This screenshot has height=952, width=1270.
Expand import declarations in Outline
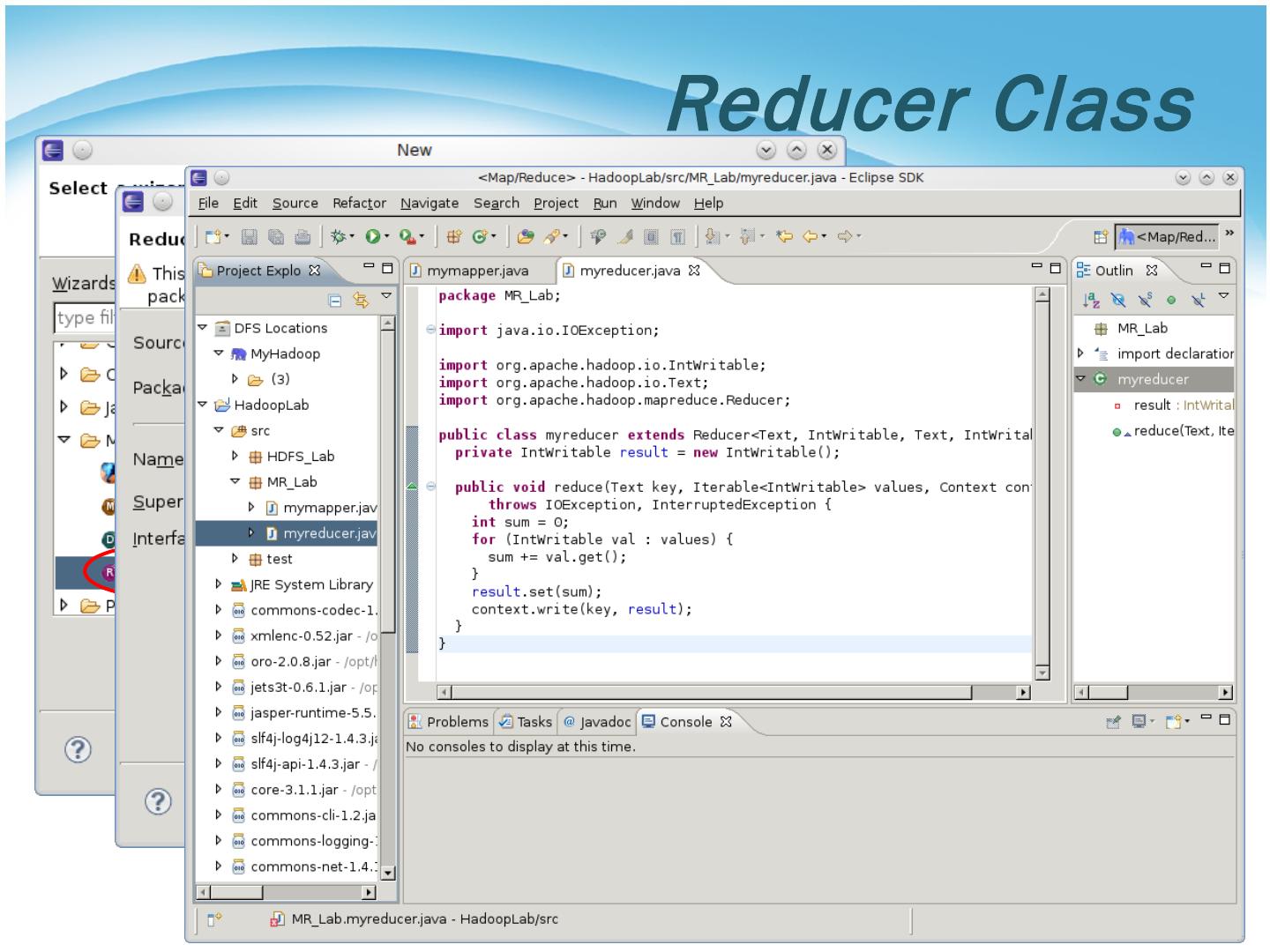point(1081,353)
